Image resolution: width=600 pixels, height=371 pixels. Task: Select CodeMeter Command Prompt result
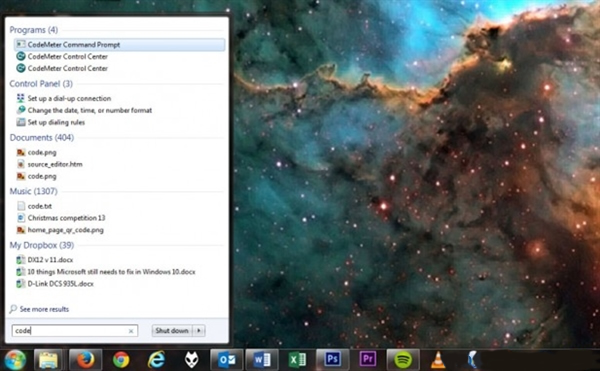[x=119, y=45]
